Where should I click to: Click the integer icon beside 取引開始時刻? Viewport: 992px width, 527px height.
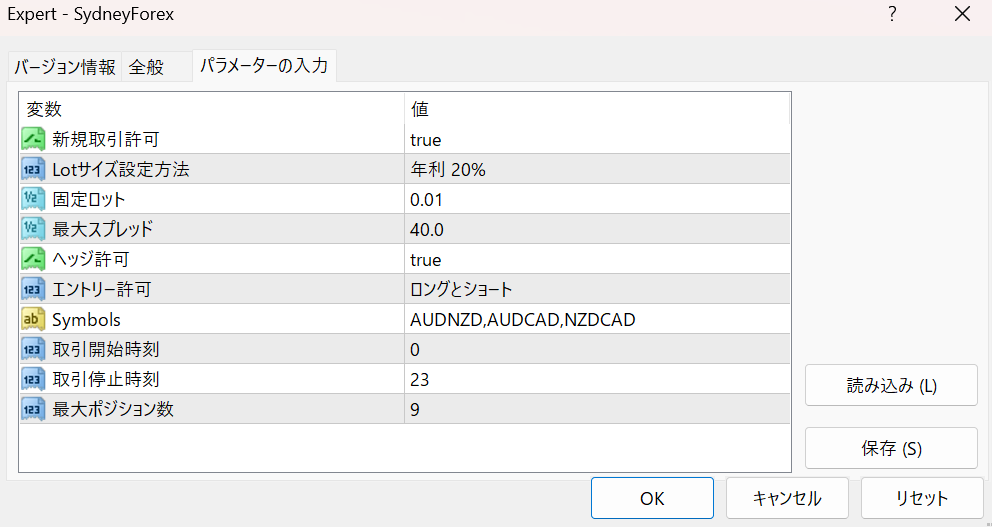pos(34,349)
